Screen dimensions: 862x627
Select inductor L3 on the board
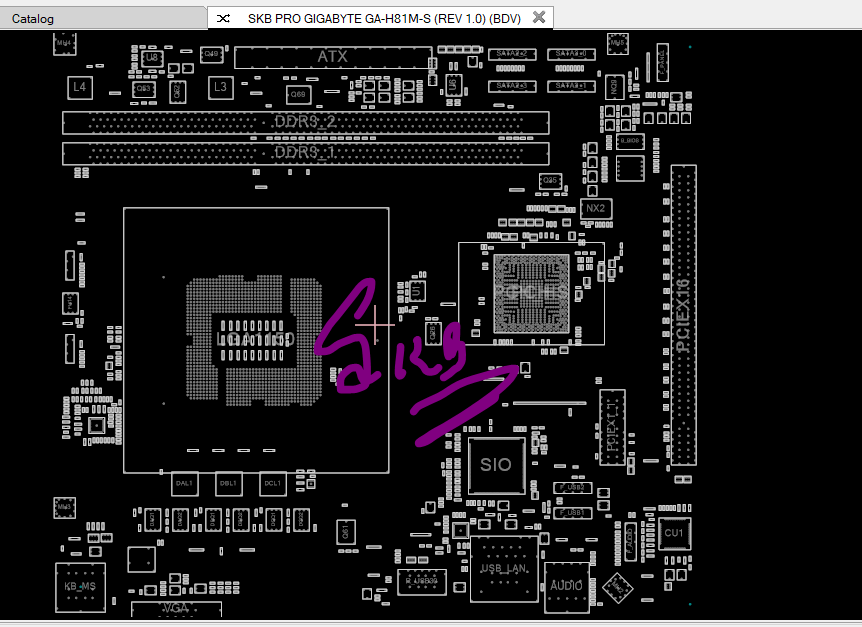tap(220, 87)
